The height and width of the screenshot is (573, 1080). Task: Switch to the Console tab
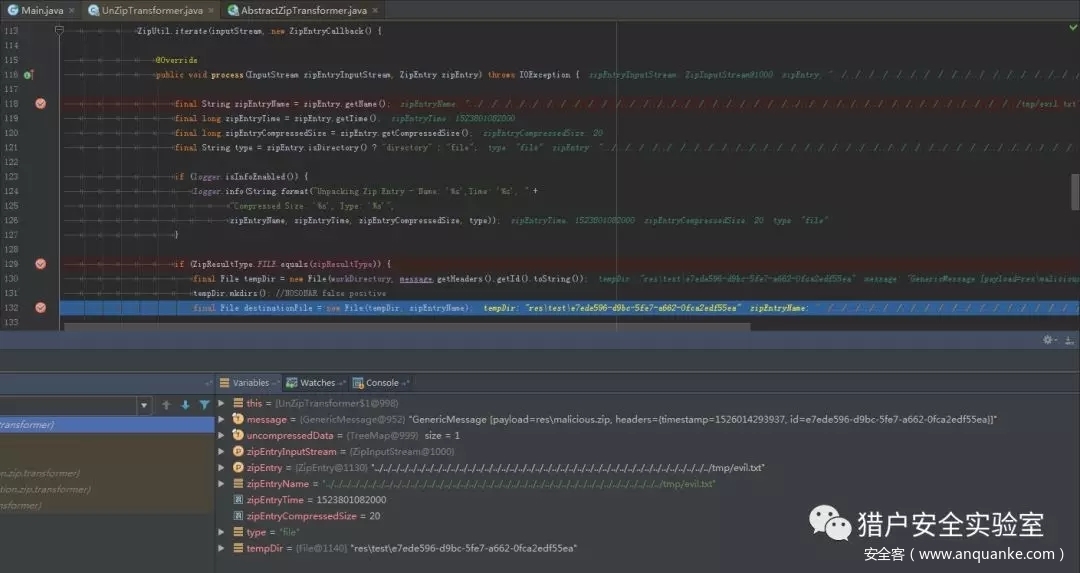[x=381, y=383]
